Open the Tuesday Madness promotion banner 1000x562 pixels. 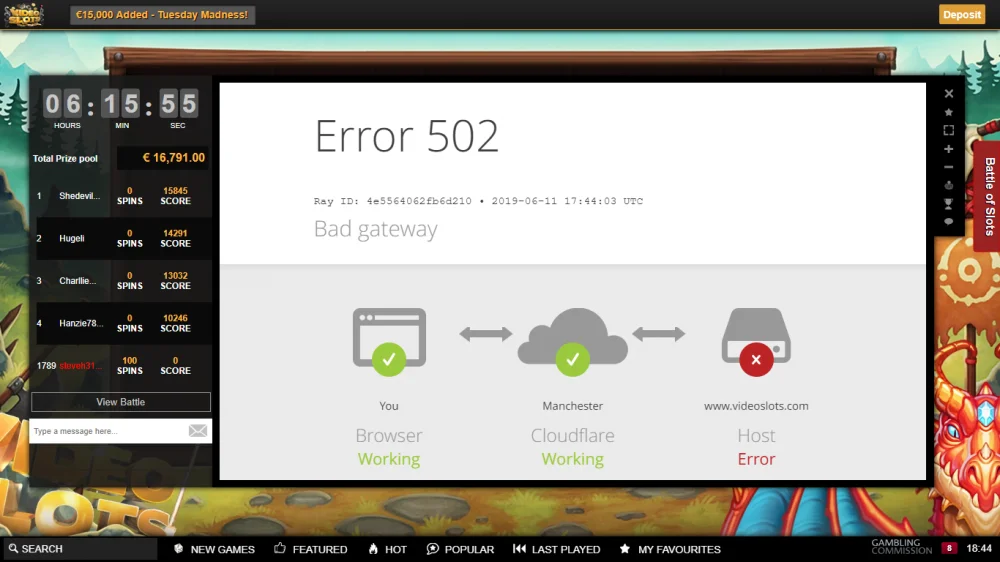[x=162, y=15]
